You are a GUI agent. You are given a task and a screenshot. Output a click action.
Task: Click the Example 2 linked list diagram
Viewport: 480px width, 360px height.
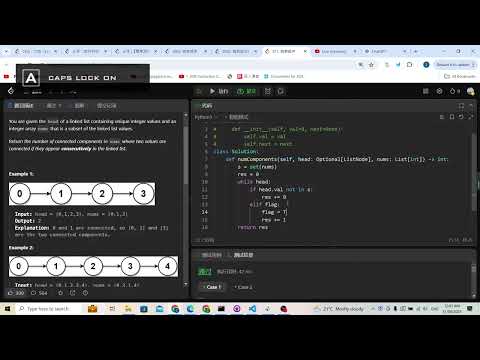[93, 266]
